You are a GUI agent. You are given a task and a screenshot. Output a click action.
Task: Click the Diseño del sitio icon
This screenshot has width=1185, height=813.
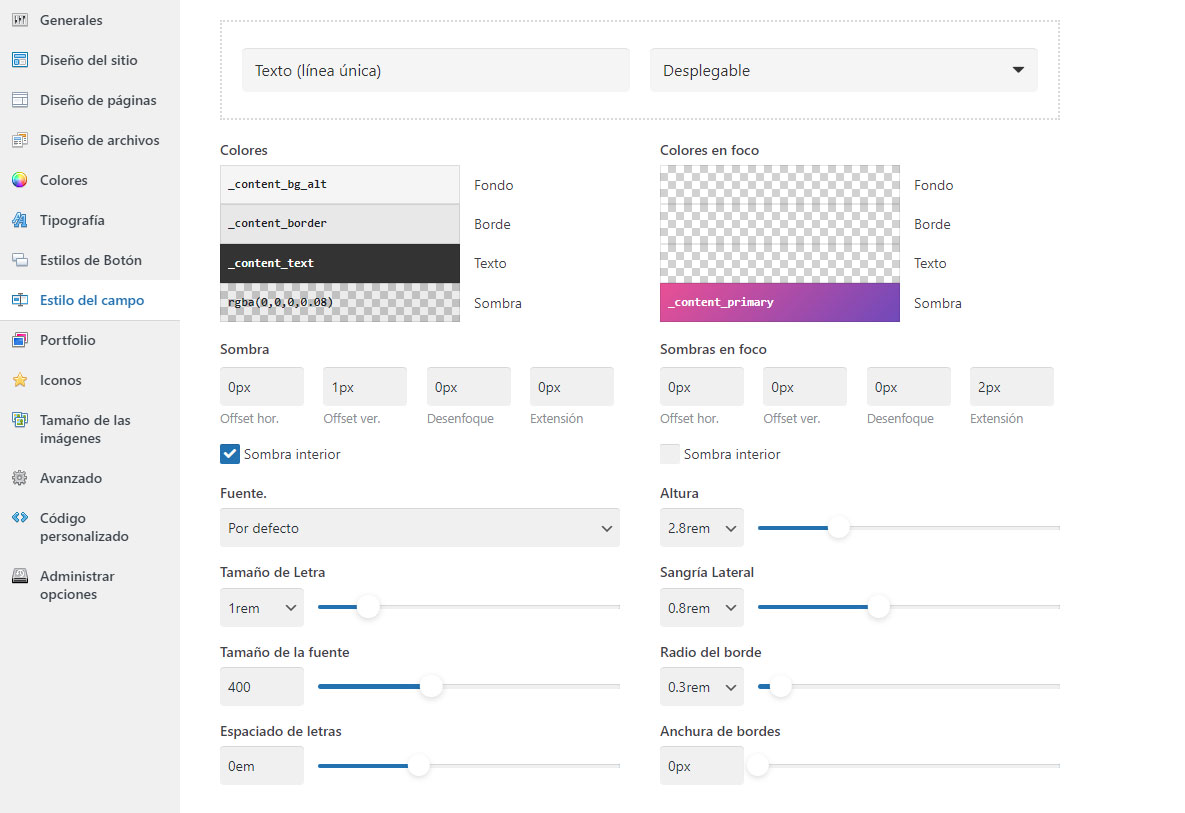tap(20, 60)
